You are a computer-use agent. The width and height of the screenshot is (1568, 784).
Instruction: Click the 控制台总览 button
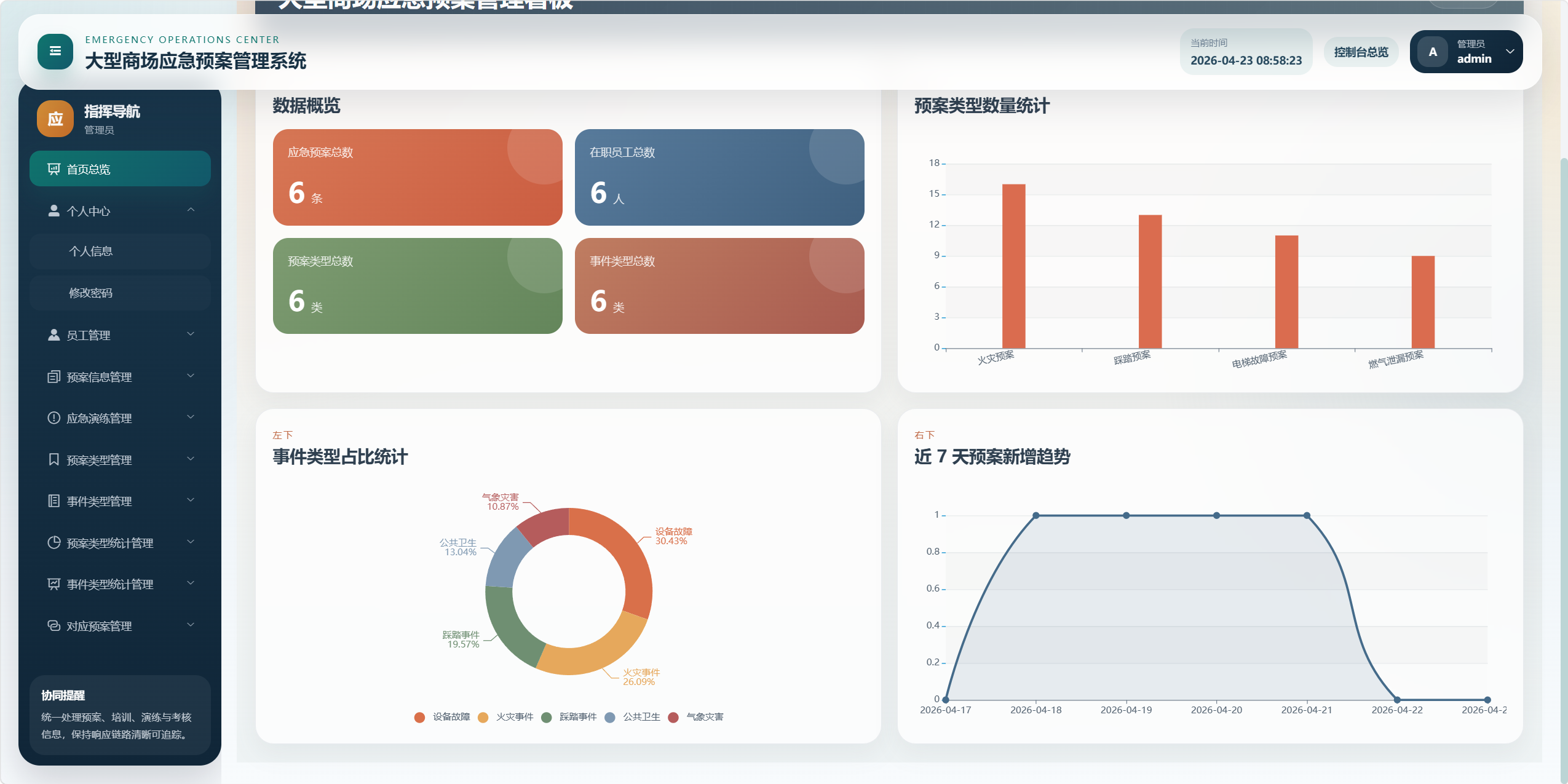pyautogui.click(x=1361, y=52)
